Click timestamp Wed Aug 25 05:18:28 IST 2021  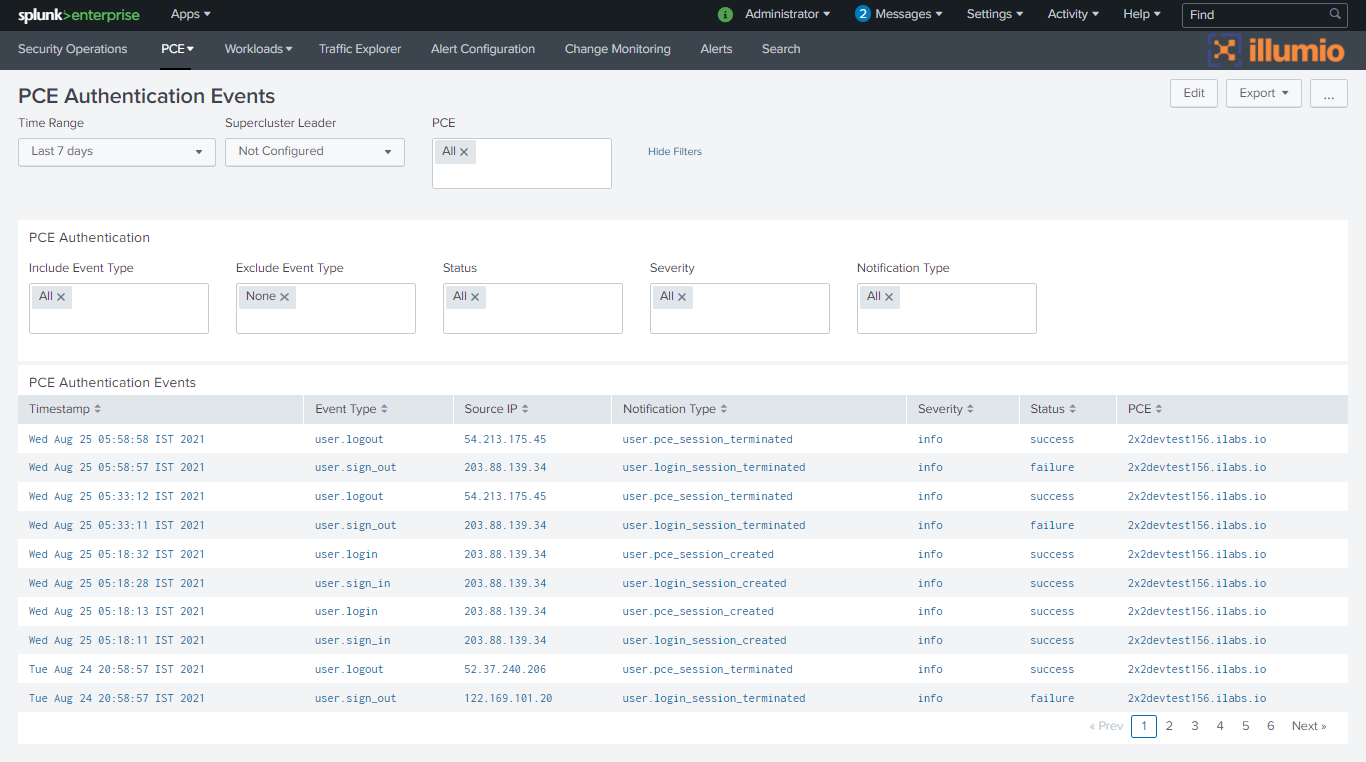click(117, 583)
